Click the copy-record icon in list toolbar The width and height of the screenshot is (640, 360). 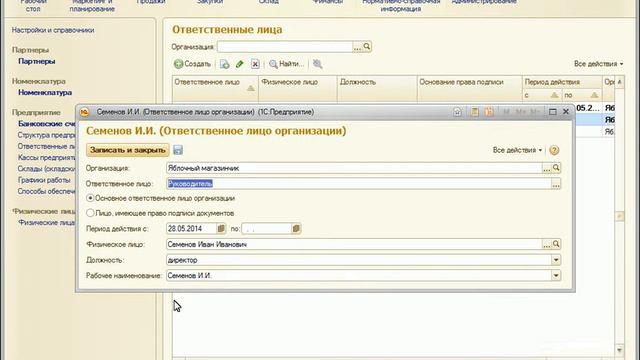pyautogui.click(x=224, y=64)
